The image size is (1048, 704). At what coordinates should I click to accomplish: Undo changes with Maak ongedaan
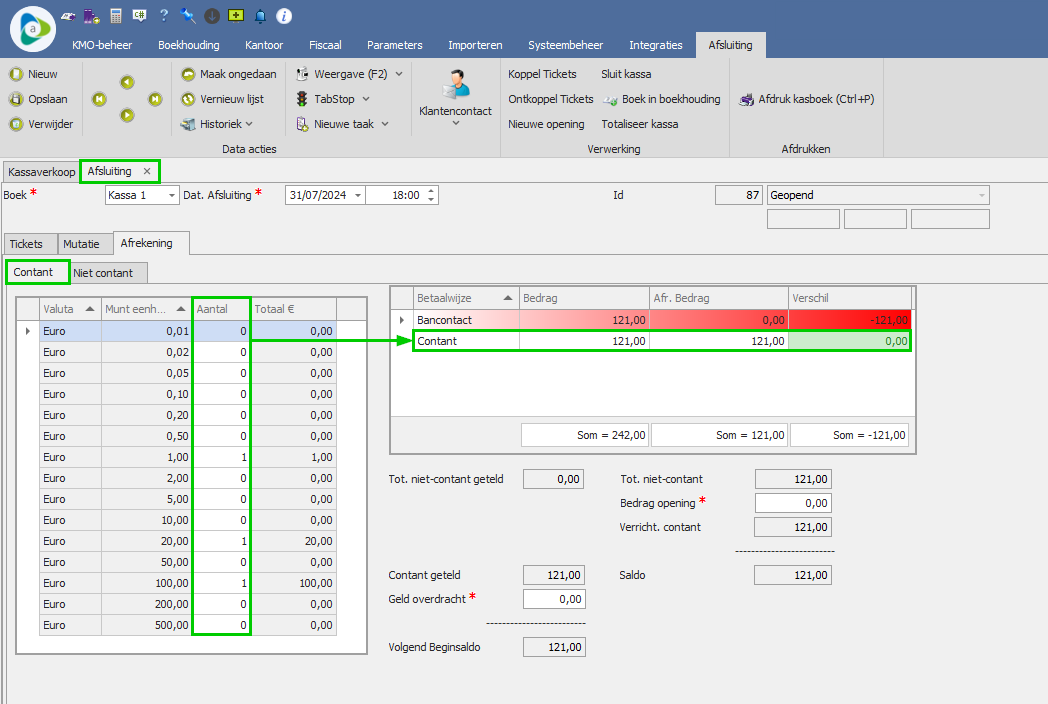coord(229,74)
